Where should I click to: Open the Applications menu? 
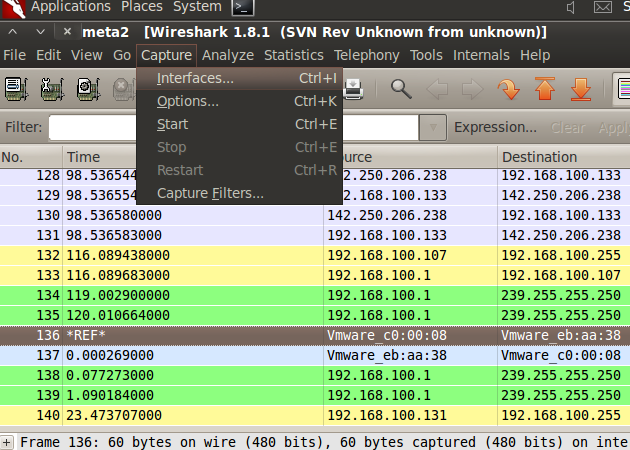coord(71,6)
